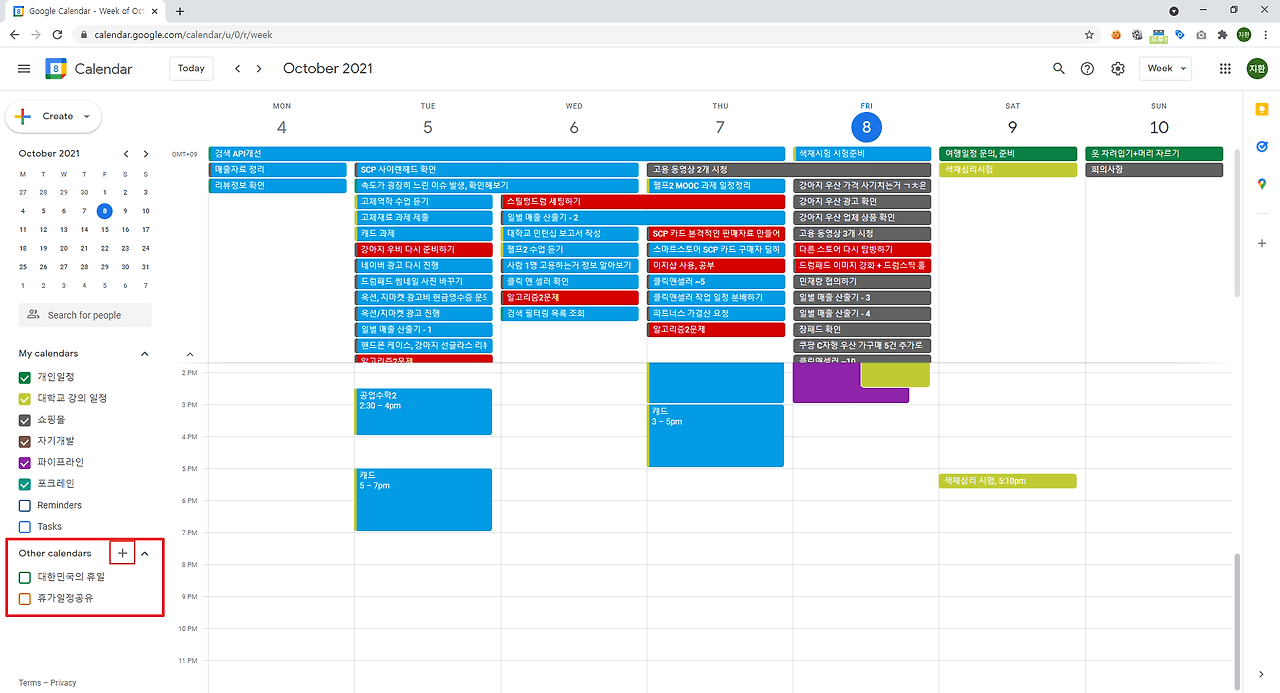Open the 색채심리 시험 5:10pm event
The height and width of the screenshot is (693, 1280).
[x=1008, y=481]
